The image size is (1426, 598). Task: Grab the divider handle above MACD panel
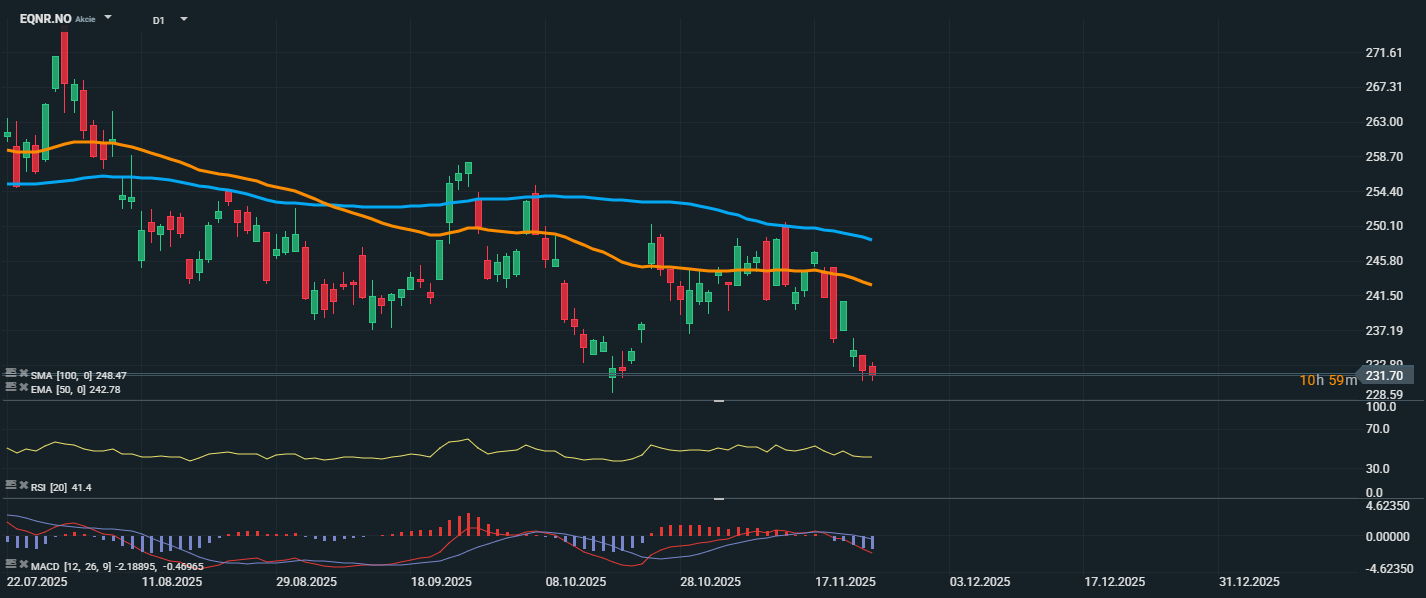pyautogui.click(x=718, y=498)
